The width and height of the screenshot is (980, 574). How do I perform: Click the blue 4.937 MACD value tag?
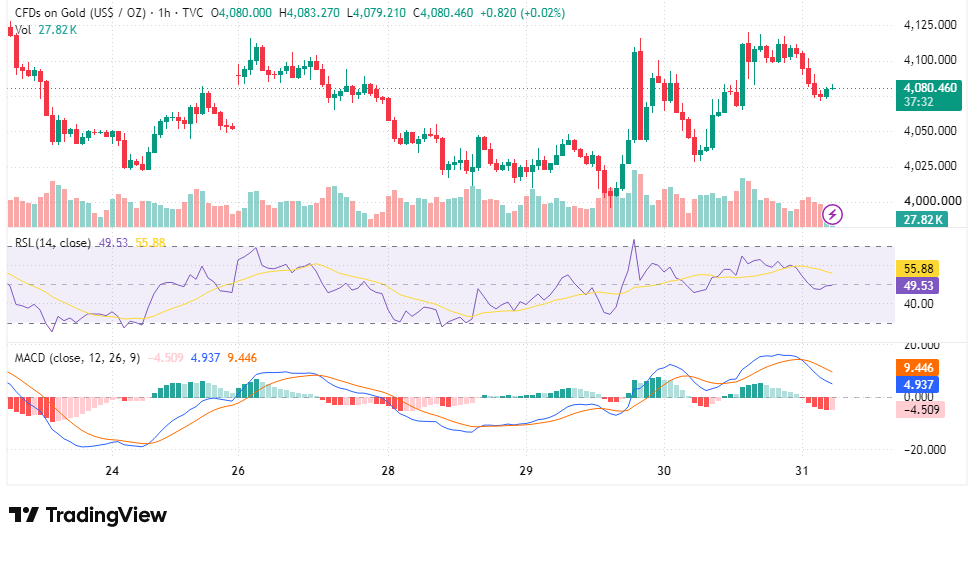[x=918, y=385]
